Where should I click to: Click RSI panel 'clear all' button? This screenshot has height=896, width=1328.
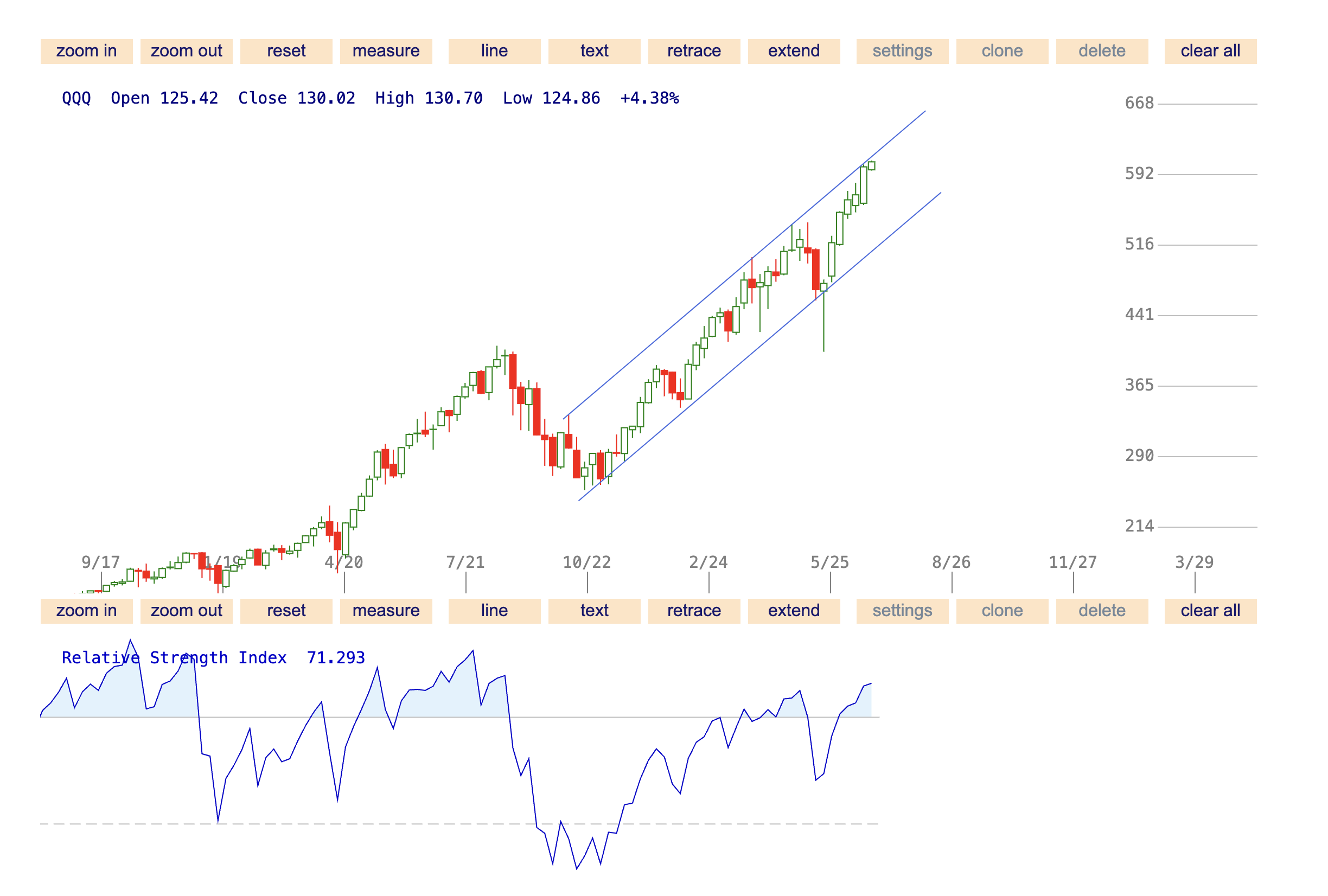pos(1210,611)
